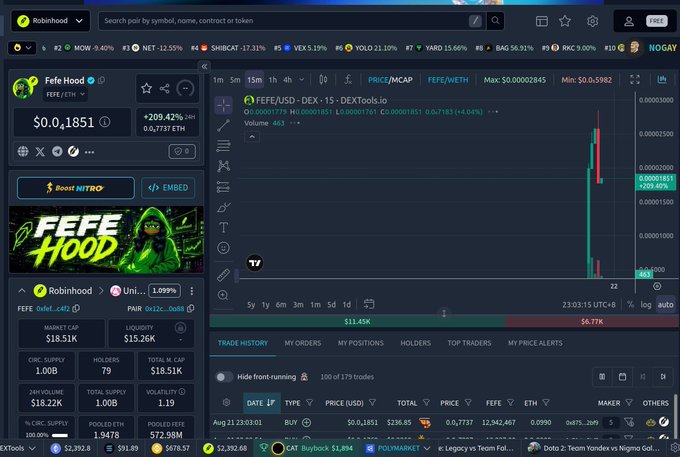Select the 1h timeframe button
Screen dimensions: 680x457
272,80
